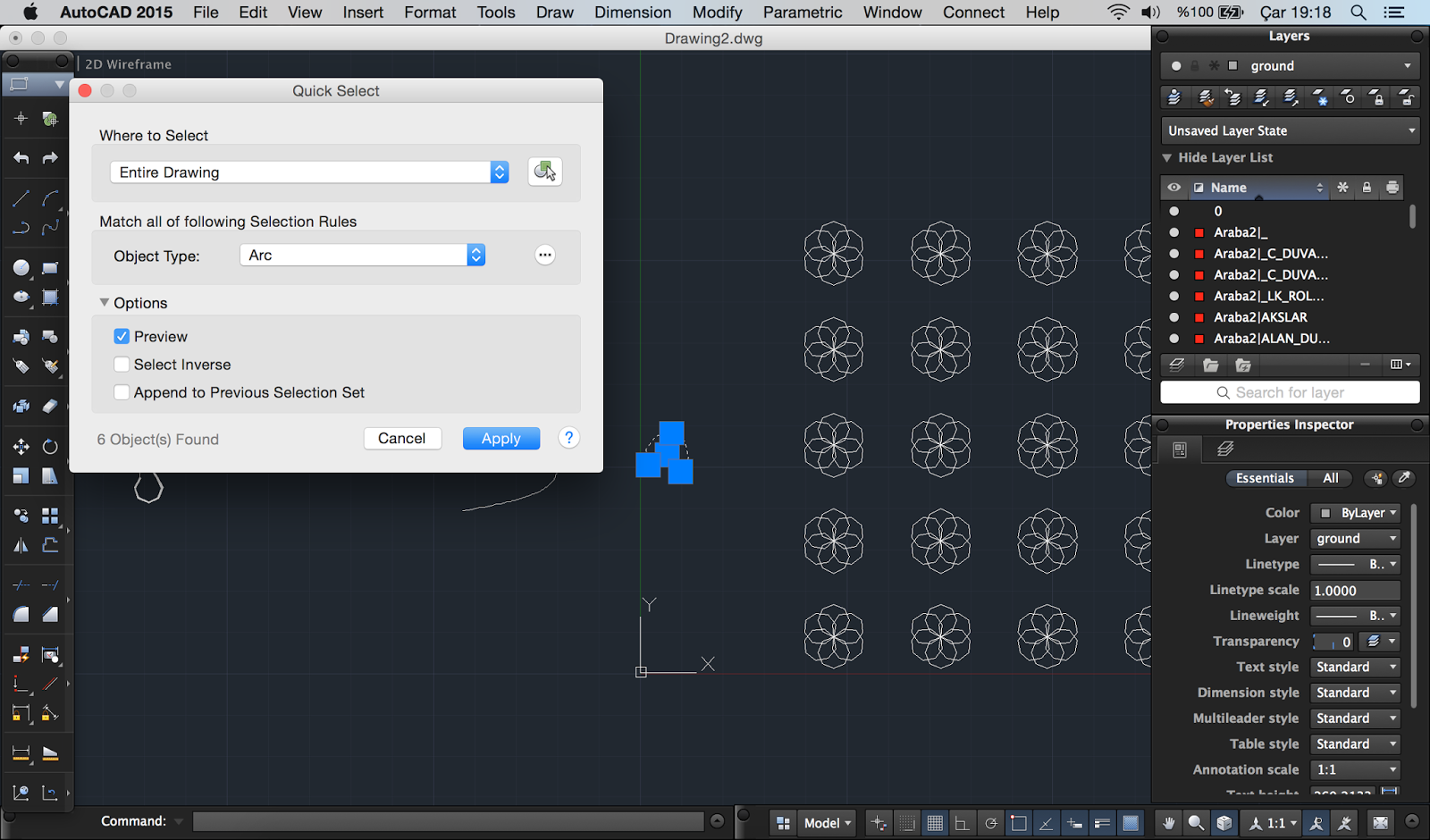The height and width of the screenshot is (840, 1430).
Task: Select the Array tool
Action: tap(50, 517)
